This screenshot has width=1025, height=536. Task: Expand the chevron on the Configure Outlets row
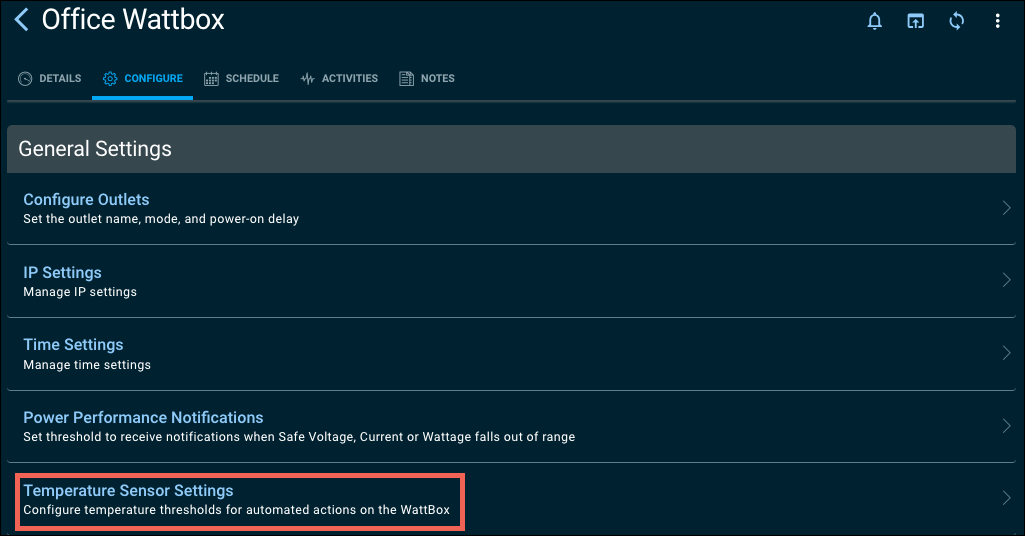pyautogui.click(x=1007, y=209)
